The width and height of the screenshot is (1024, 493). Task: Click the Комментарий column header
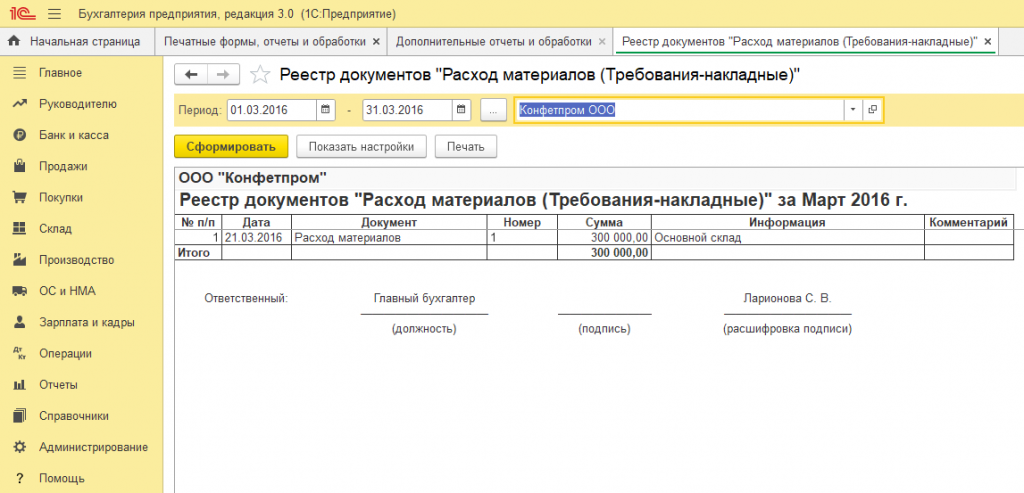968,223
